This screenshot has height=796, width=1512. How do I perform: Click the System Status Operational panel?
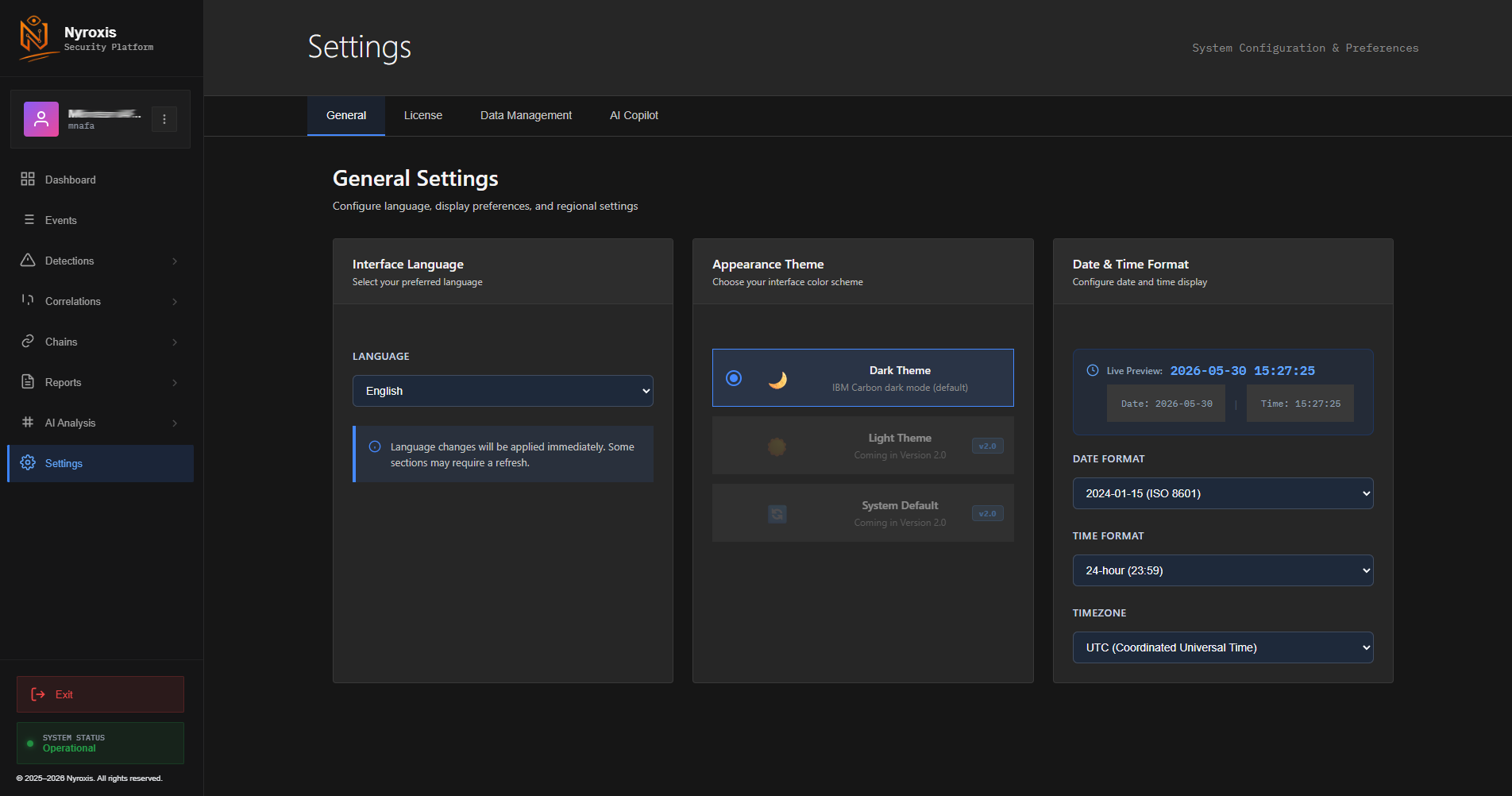[100, 743]
